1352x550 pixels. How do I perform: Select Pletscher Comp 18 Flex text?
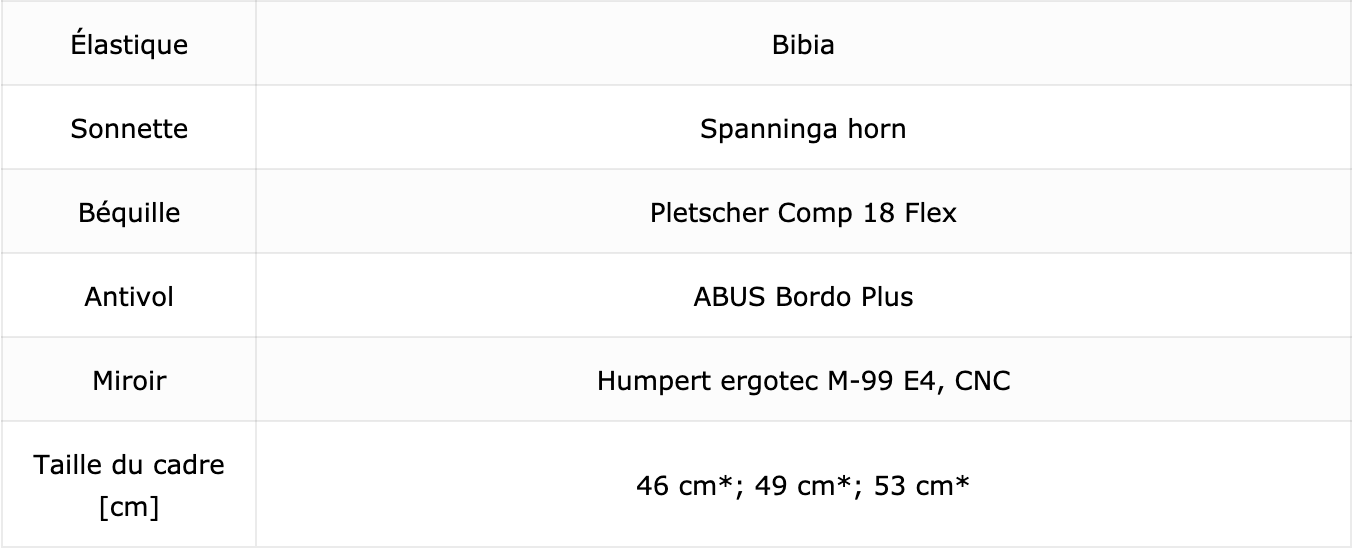pyautogui.click(x=803, y=212)
